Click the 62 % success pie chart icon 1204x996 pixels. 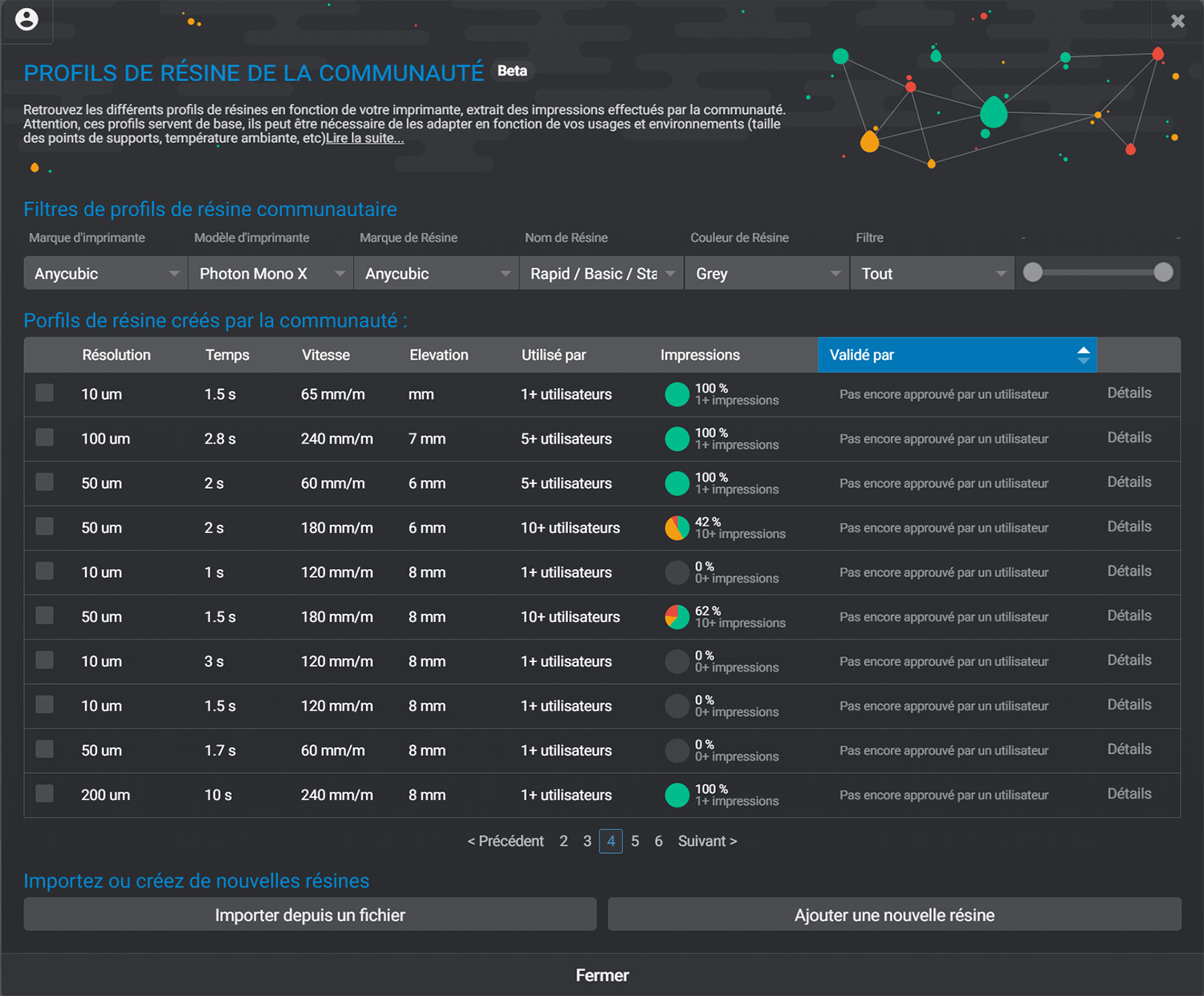pyautogui.click(x=677, y=617)
